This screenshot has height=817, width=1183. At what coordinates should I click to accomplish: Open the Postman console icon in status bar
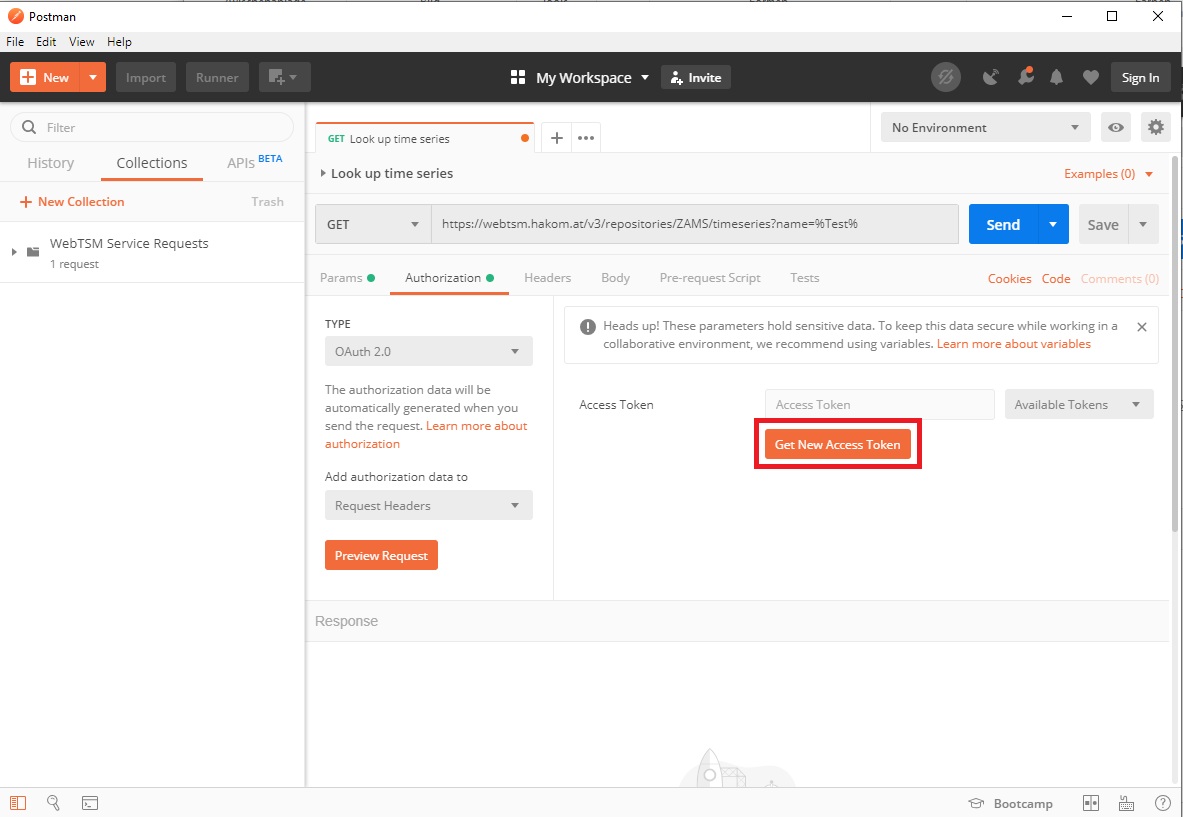[89, 803]
